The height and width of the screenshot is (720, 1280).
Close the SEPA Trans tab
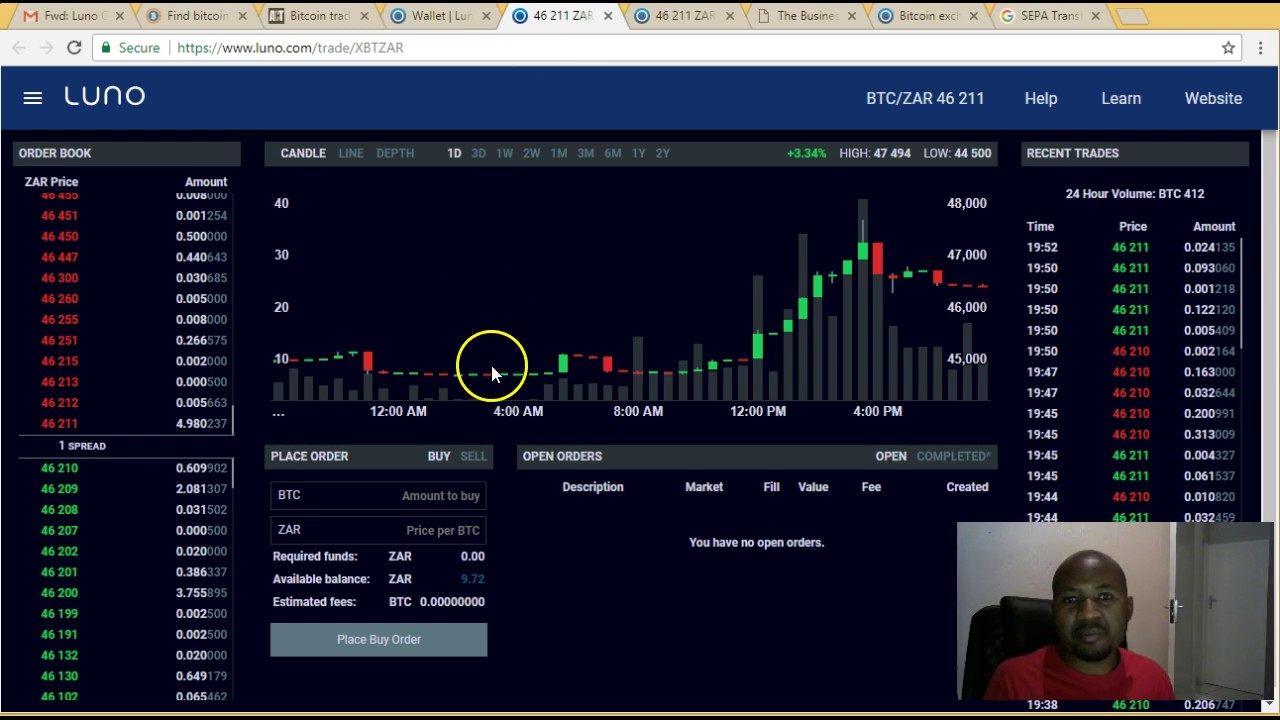tap(1095, 16)
